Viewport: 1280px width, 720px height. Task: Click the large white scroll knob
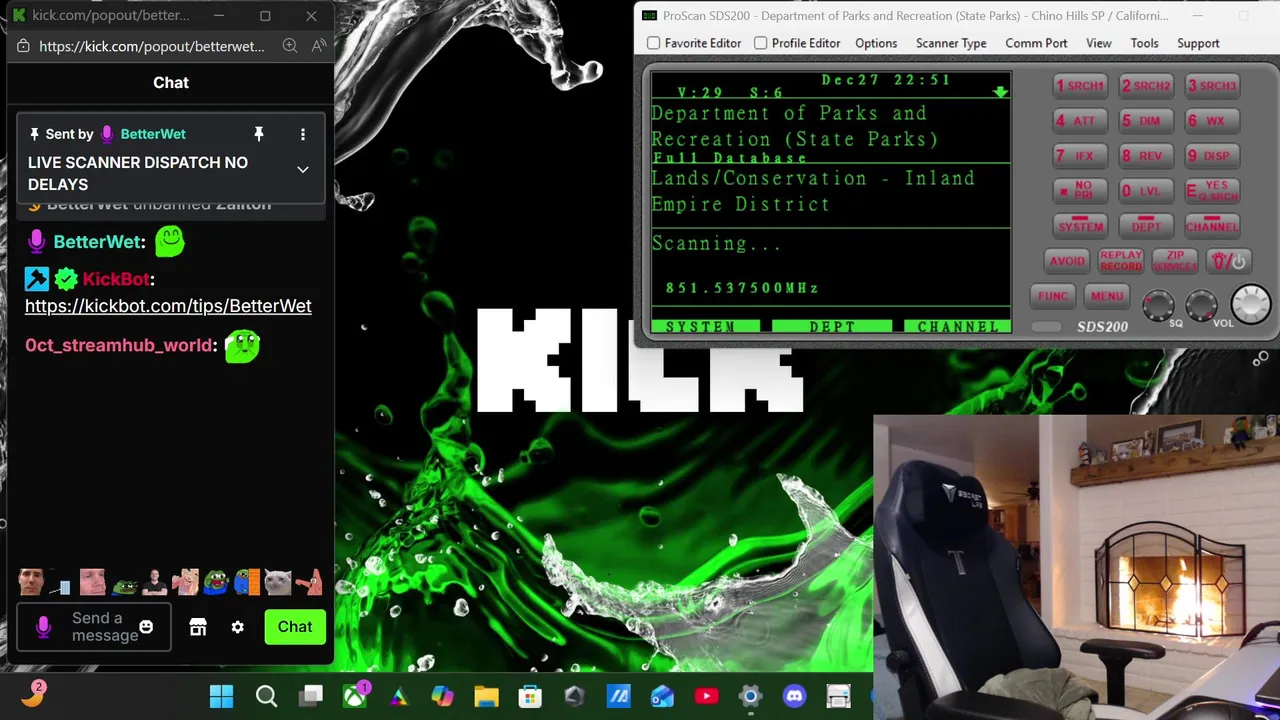1250,304
